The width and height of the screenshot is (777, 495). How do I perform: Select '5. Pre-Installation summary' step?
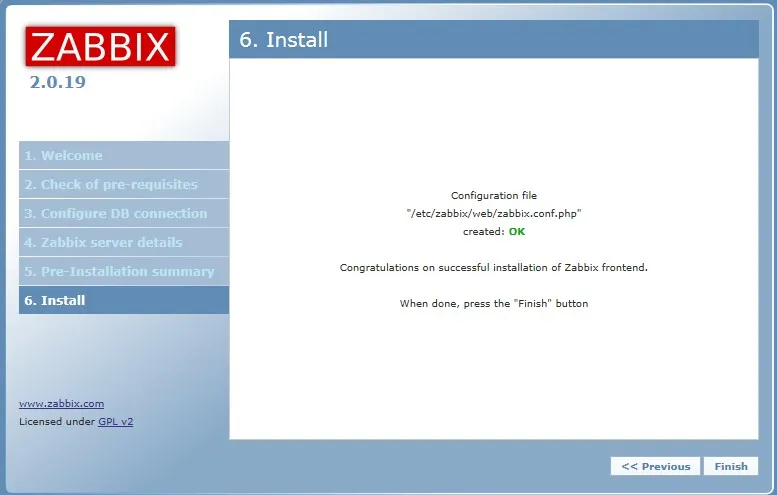click(x=124, y=272)
